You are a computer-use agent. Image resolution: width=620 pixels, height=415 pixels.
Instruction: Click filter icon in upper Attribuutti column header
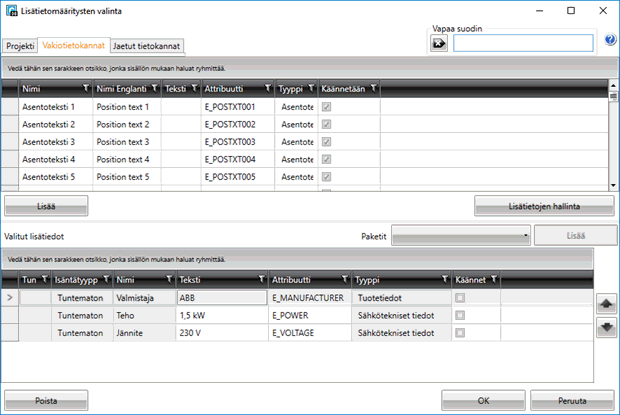(267, 89)
